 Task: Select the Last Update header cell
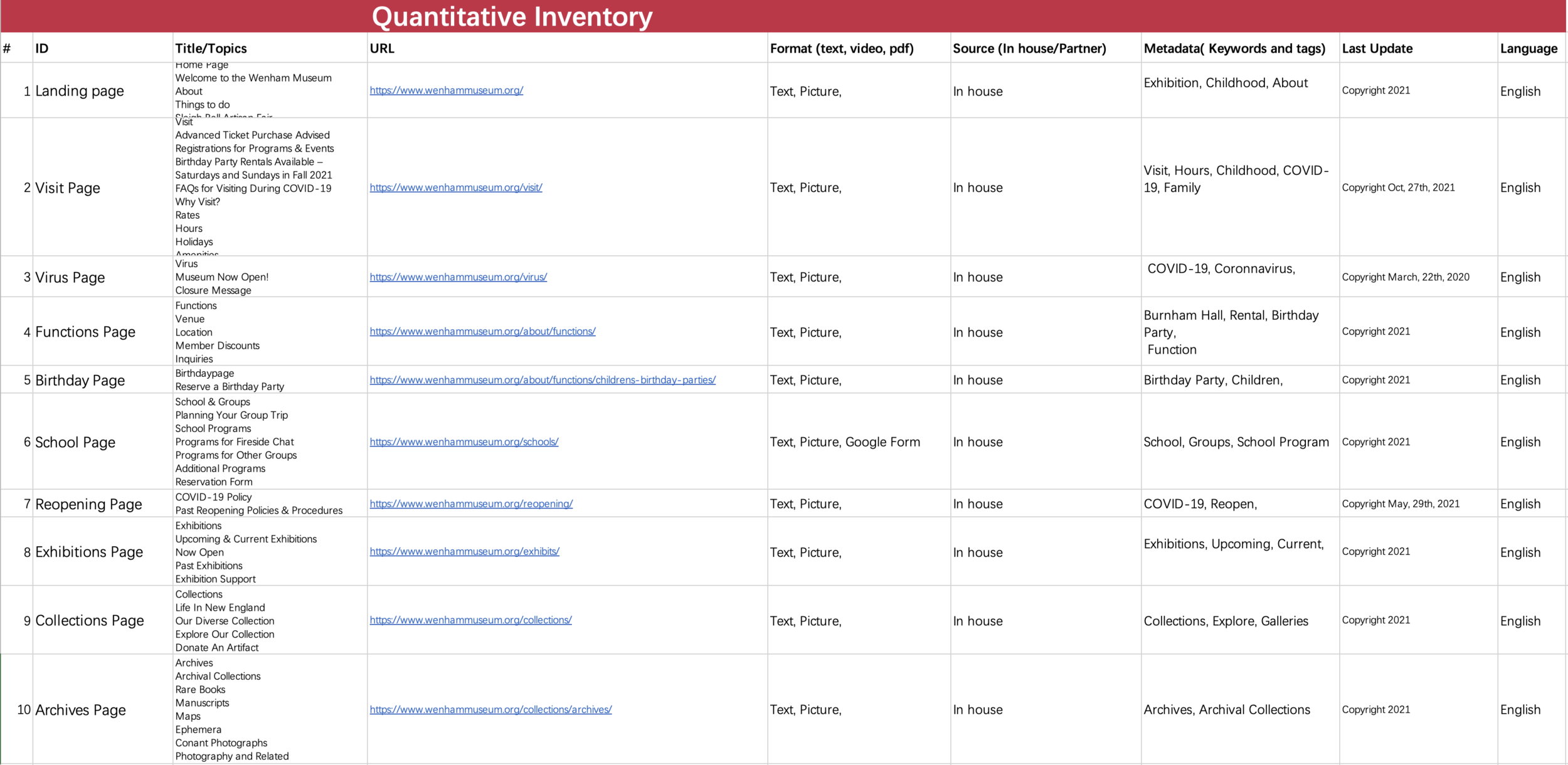[x=1377, y=48]
